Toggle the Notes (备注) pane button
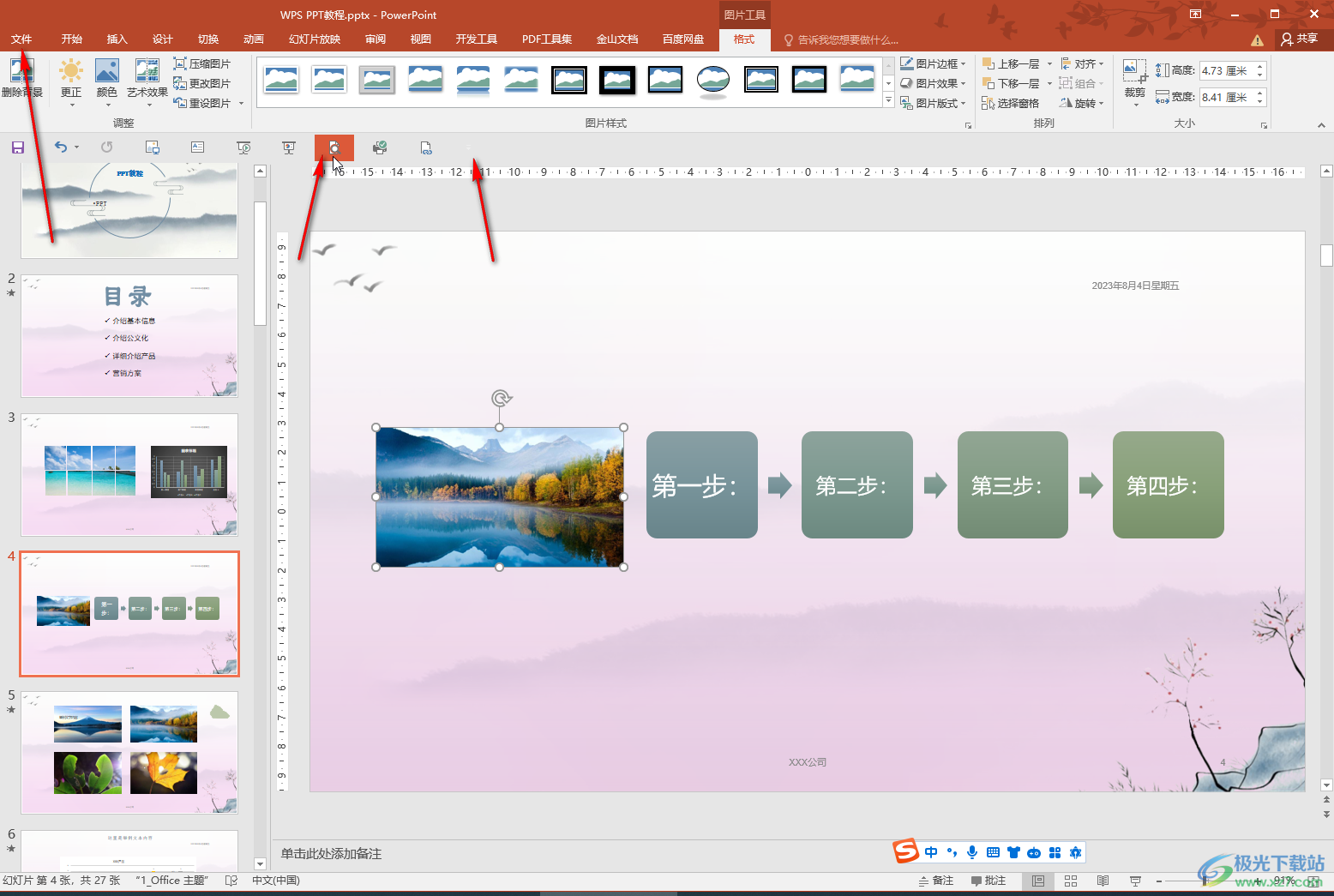Viewport: 1334px width, 896px height. click(x=936, y=881)
